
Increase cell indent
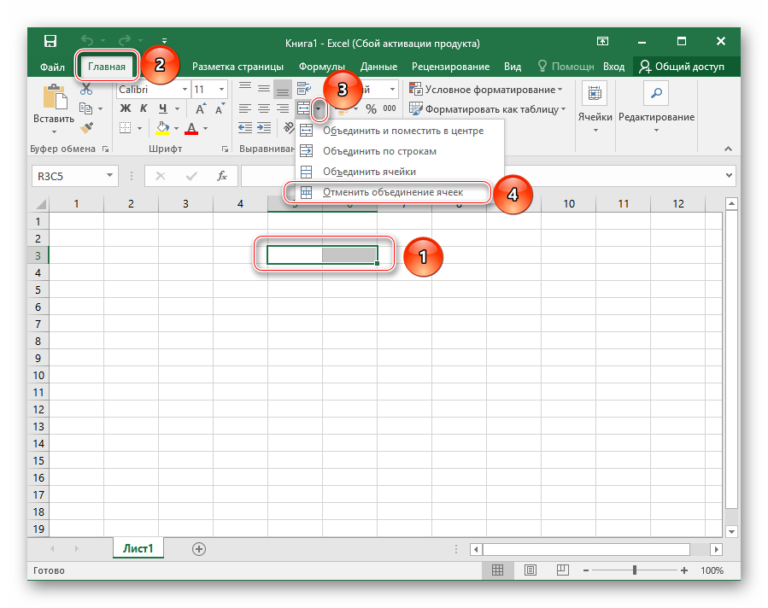pyautogui.click(x=264, y=128)
